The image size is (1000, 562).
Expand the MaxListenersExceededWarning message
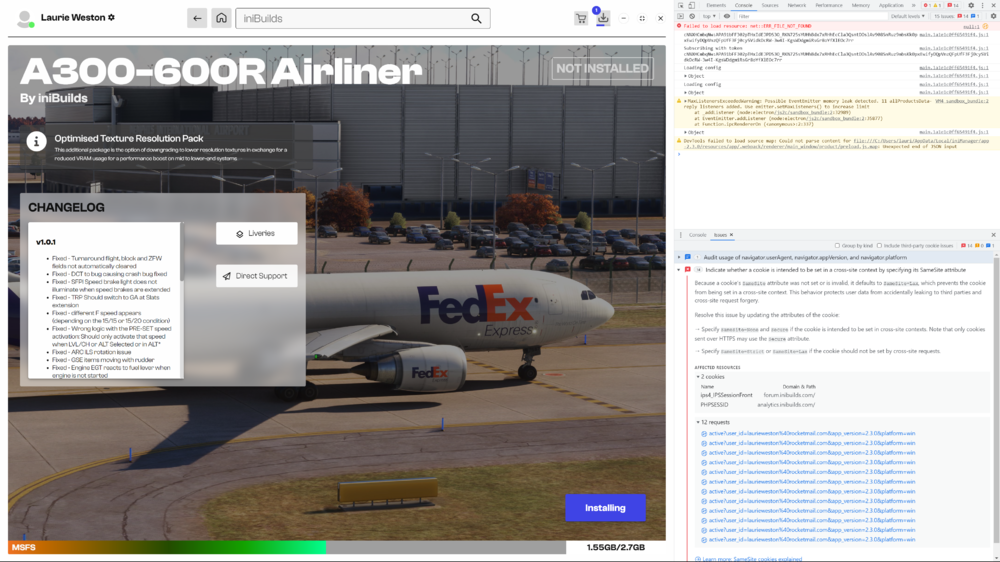686,101
